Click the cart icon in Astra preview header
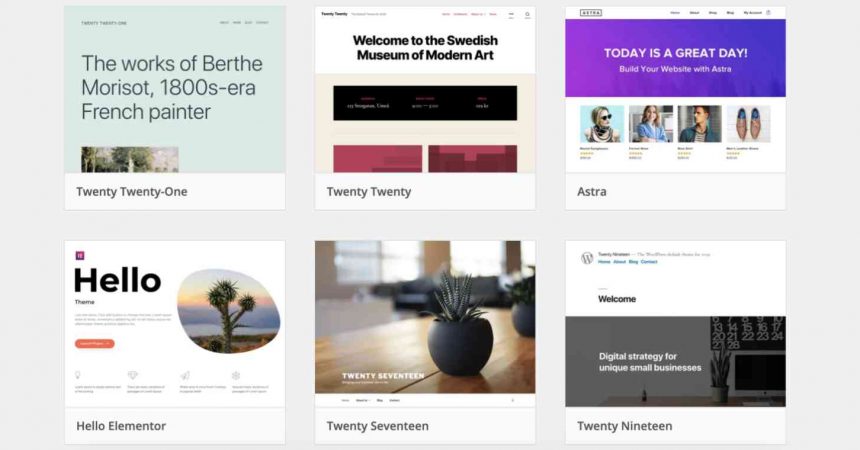Screen dimensions: 860x450 pyautogui.click(x=768, y=13)
